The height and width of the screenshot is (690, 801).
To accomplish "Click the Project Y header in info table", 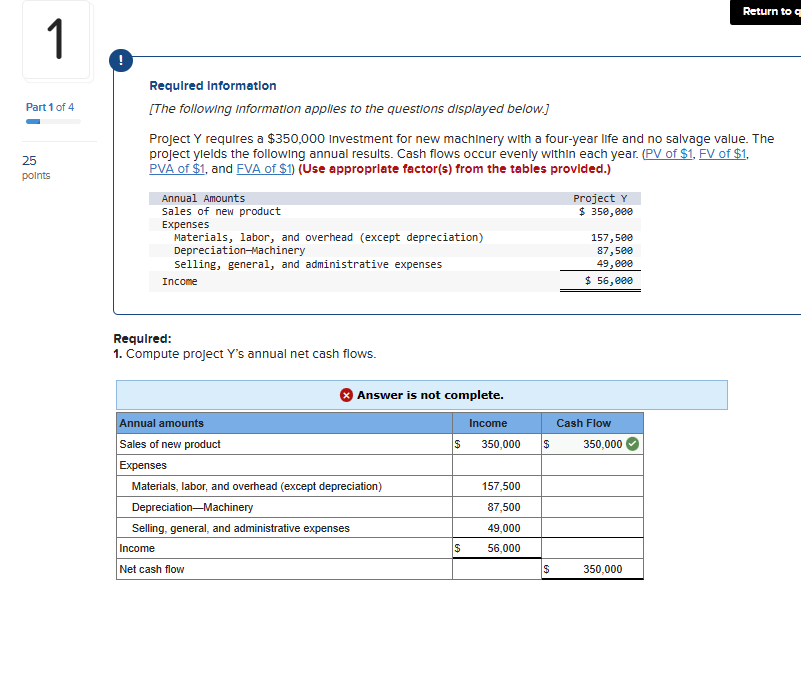I will (x=600, y=198).
